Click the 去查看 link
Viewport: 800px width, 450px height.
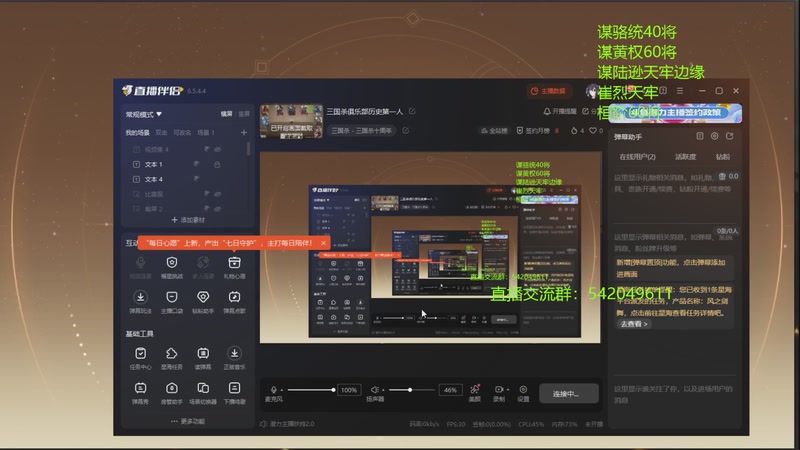[633, 324]
